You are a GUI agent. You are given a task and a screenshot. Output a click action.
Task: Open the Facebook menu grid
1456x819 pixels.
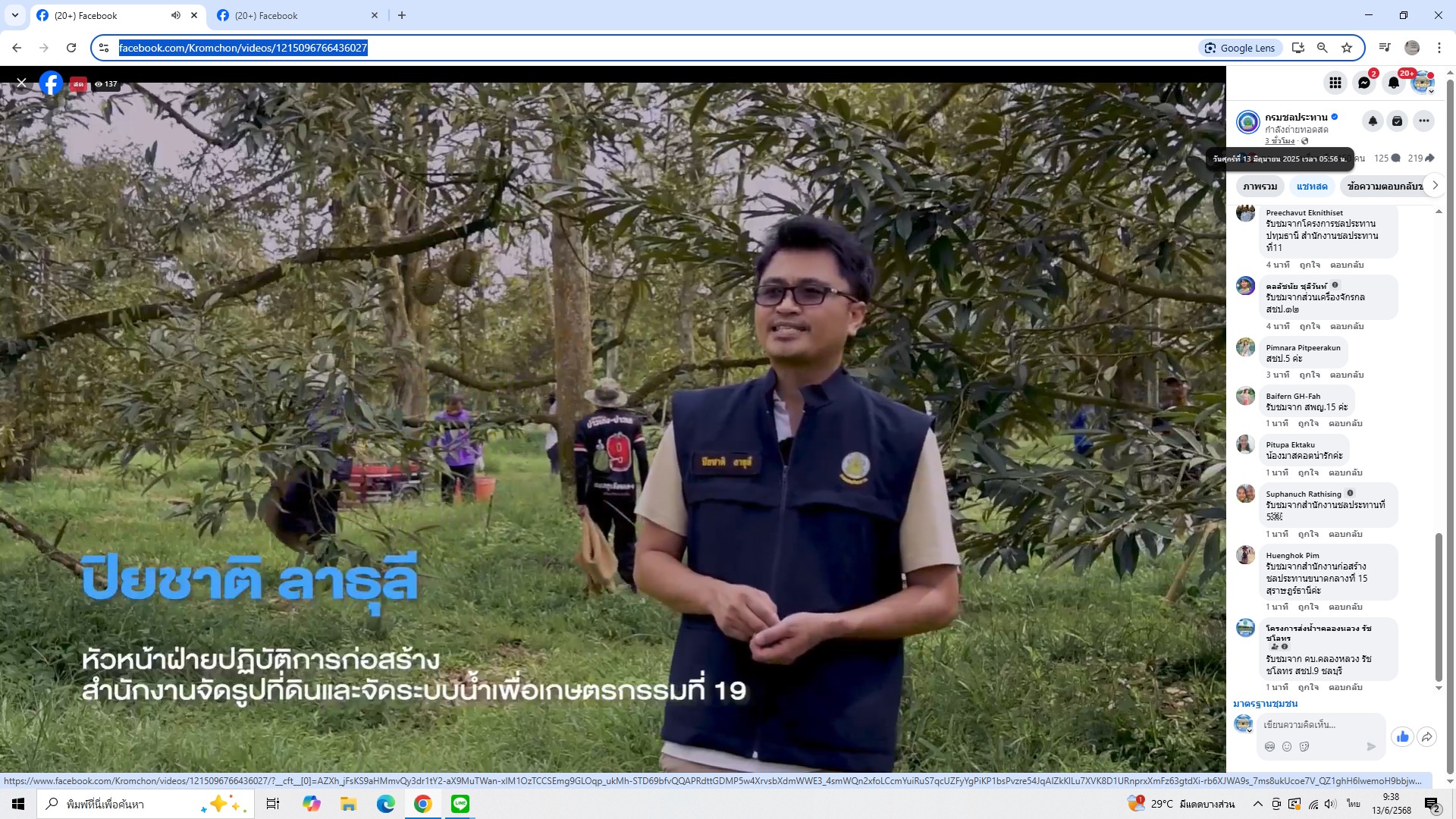(1335, 83)
